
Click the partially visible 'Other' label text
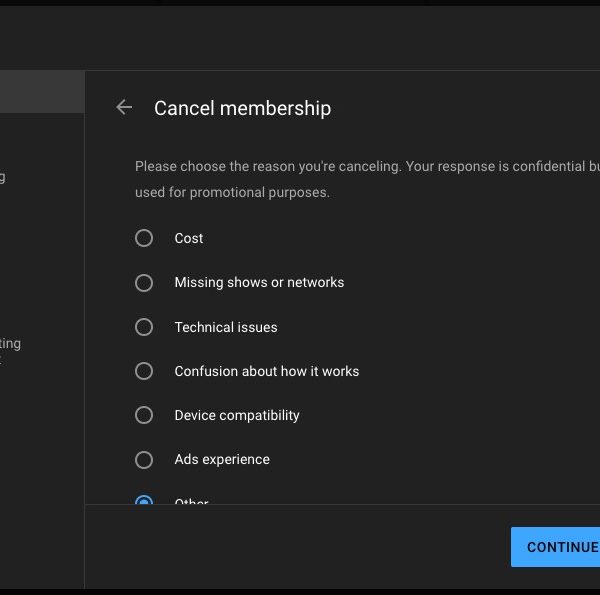pos(191,500)
